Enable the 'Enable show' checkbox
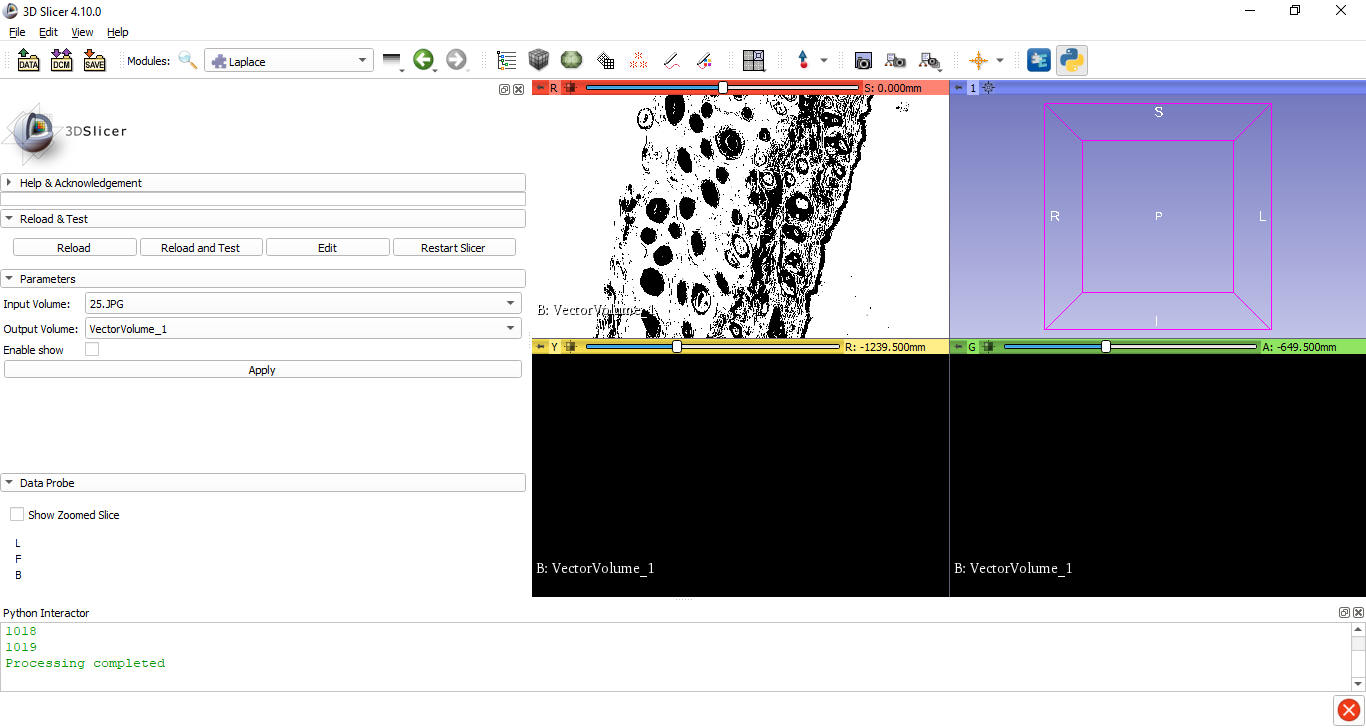The image size is (1366, 728). tap(92, 350)
